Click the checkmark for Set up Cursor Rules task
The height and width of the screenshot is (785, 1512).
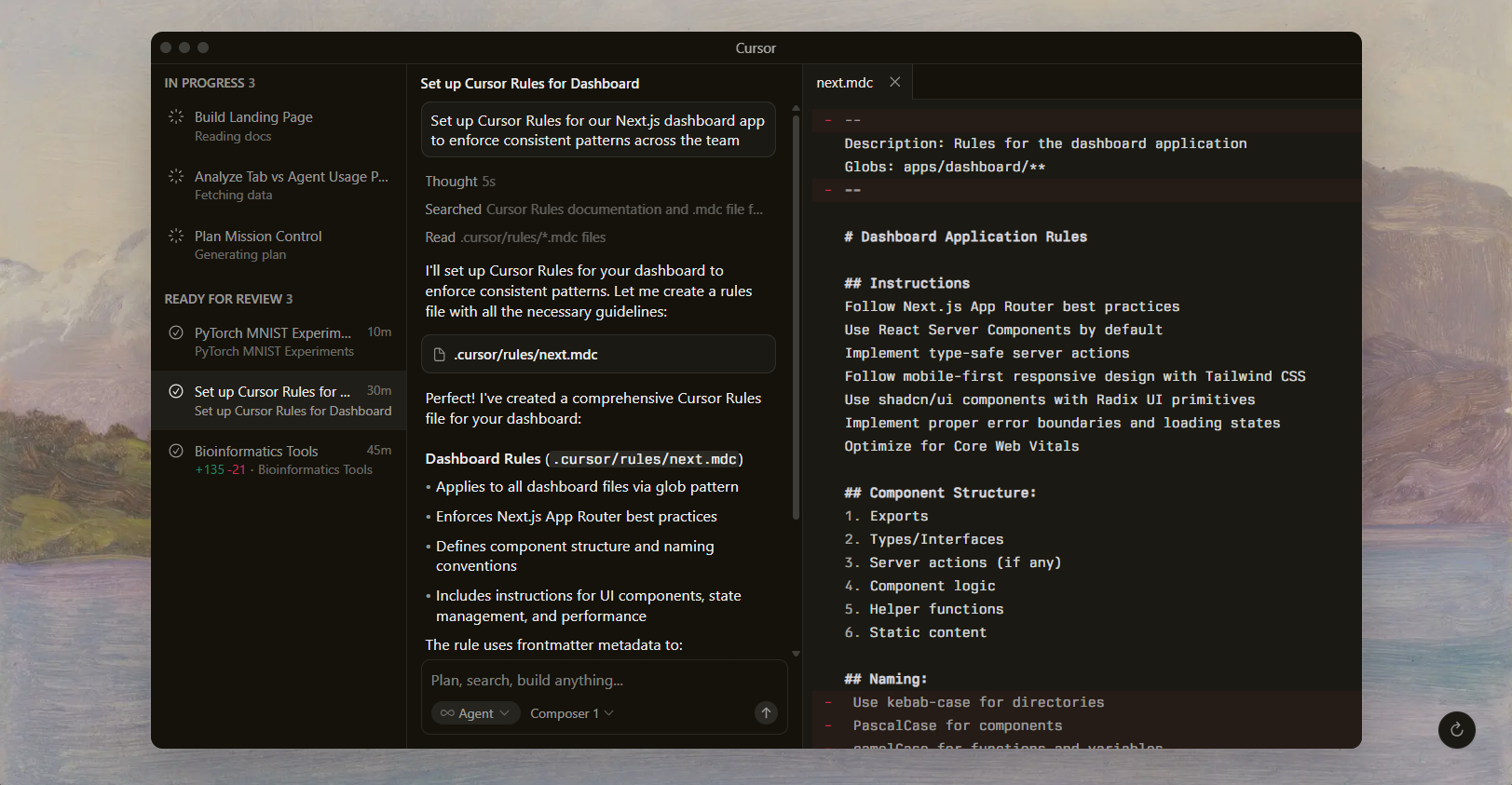[x=175, y=391]
